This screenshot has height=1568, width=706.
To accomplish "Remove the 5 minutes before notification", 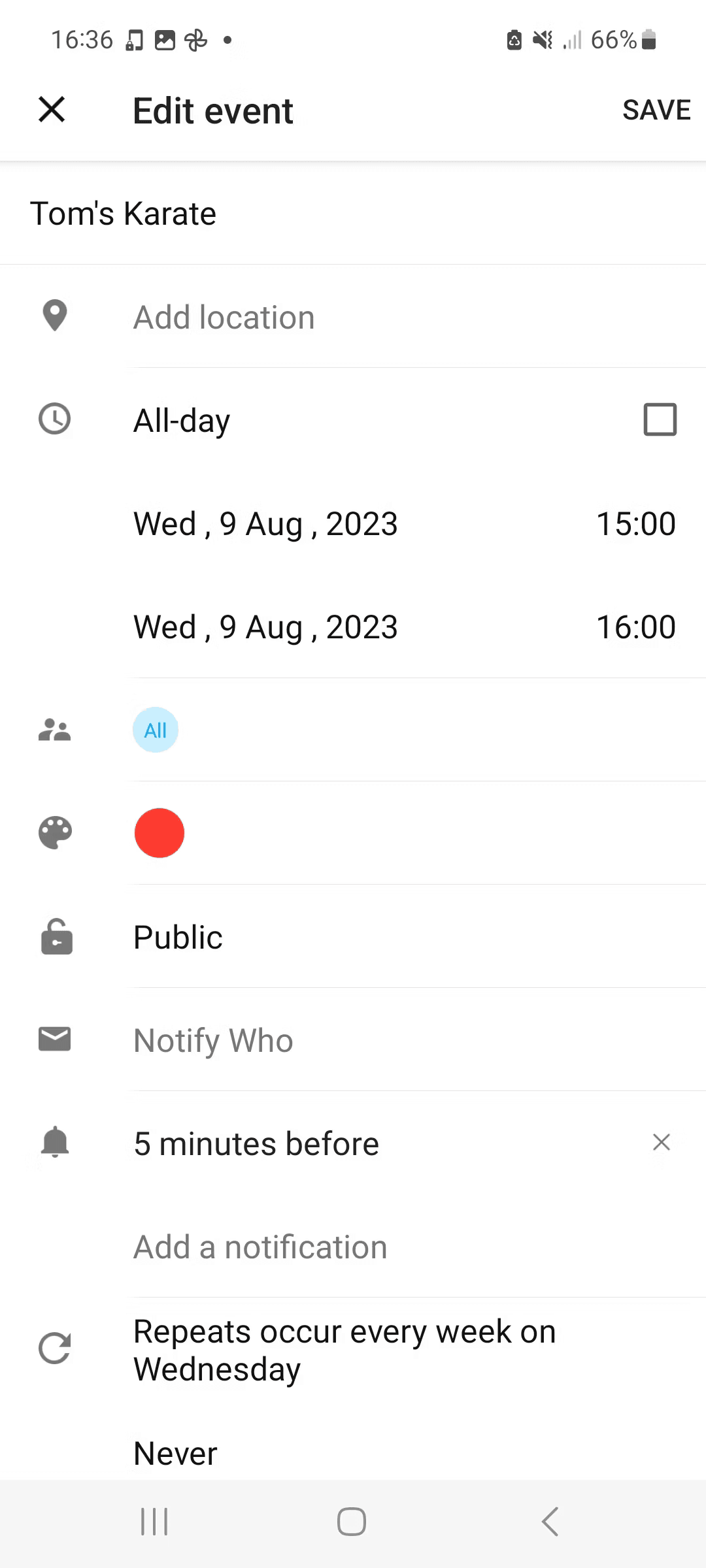I will coord(661,1142).
